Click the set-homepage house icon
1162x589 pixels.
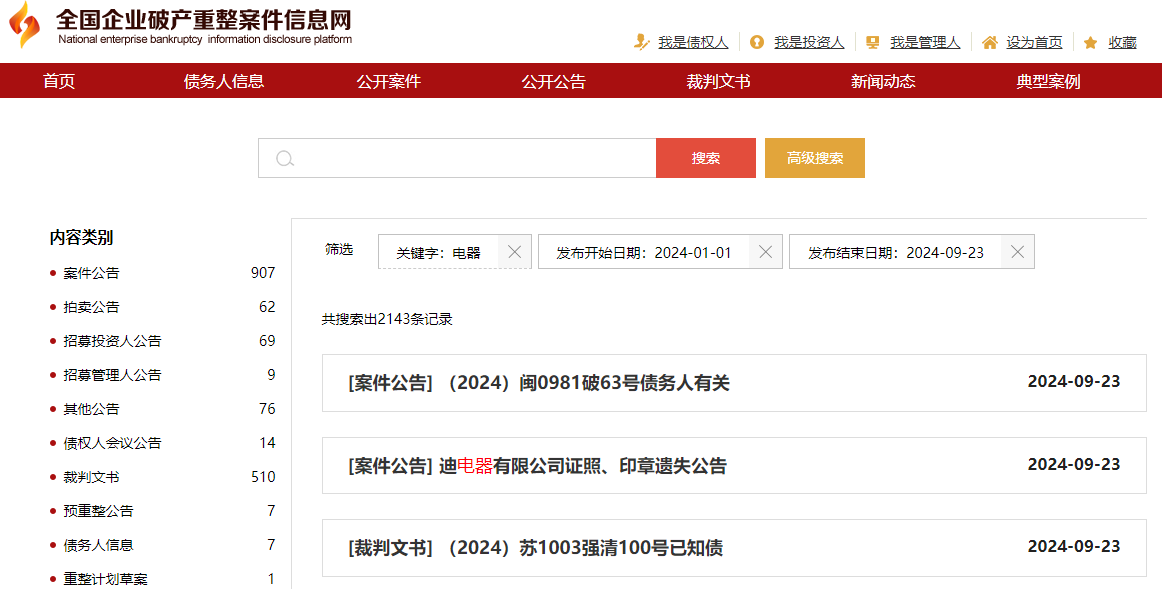point(989,42)
